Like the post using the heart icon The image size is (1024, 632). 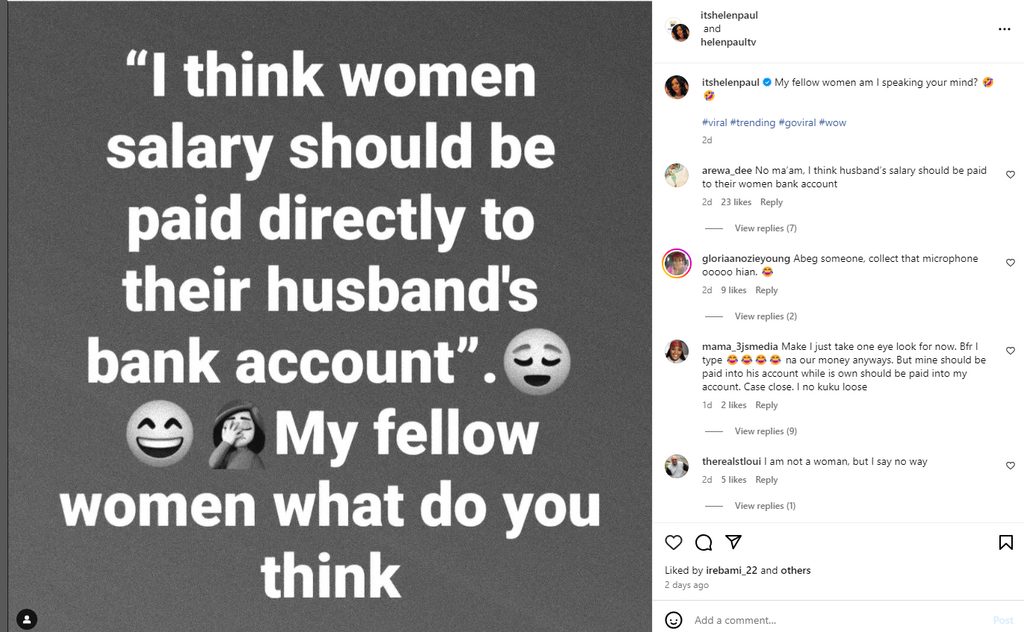(673, 542)
